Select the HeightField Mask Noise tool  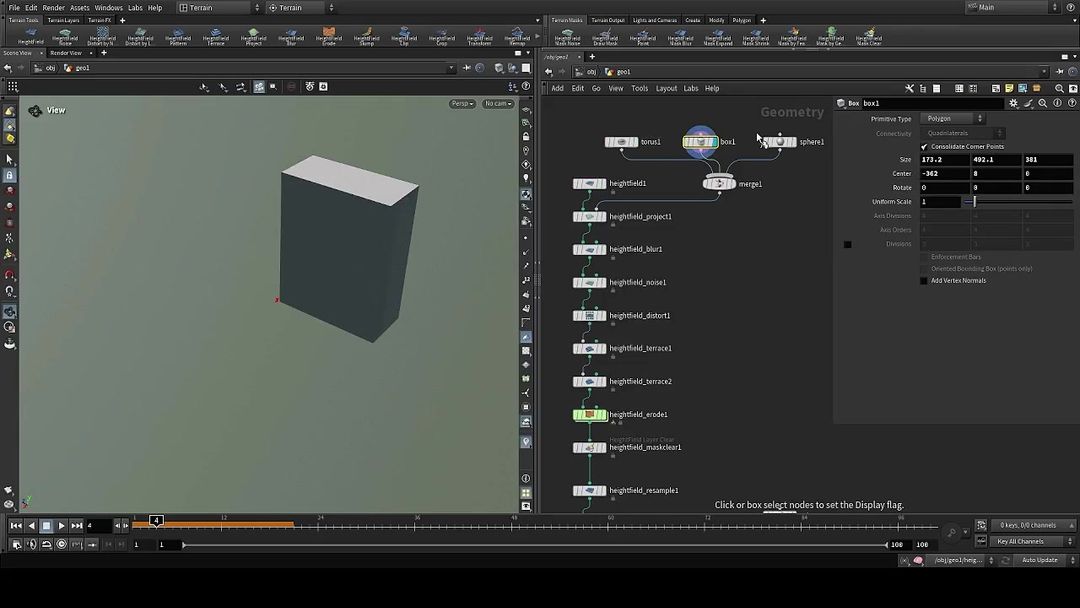[x=568, y=36]
